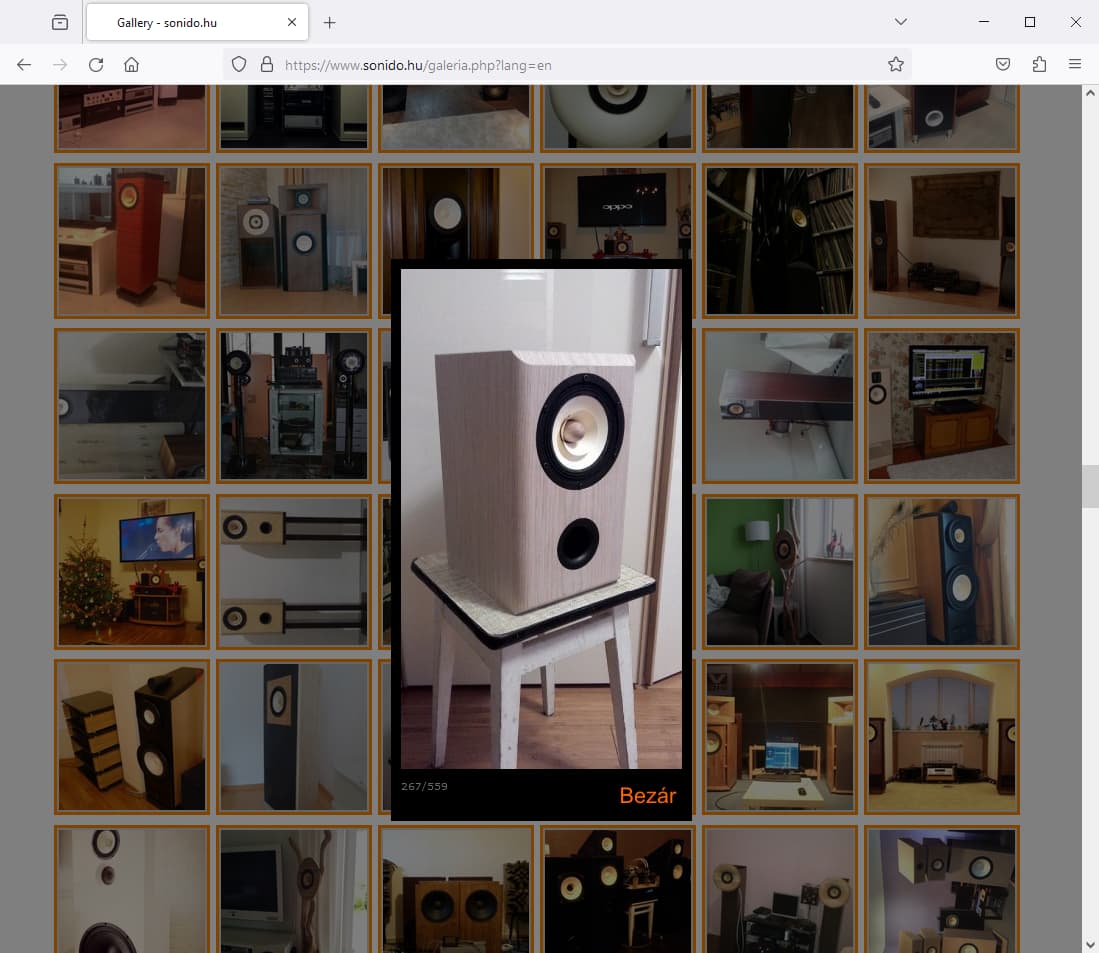Bookmark this page with the star
The width and height of the screenshot is (1099, 953).
895,65
